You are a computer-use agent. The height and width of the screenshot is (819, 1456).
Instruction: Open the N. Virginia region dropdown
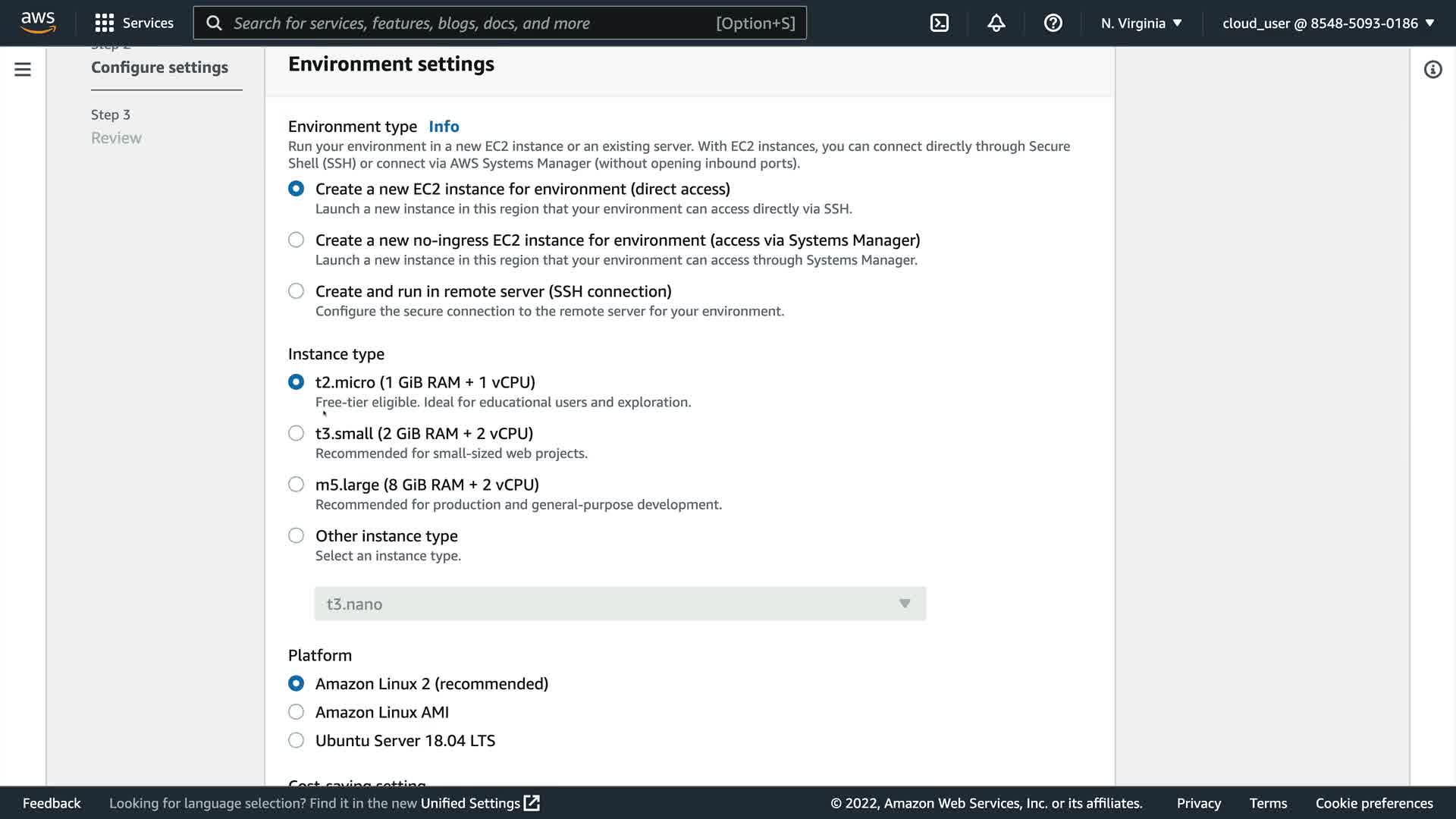(1141, 23)
